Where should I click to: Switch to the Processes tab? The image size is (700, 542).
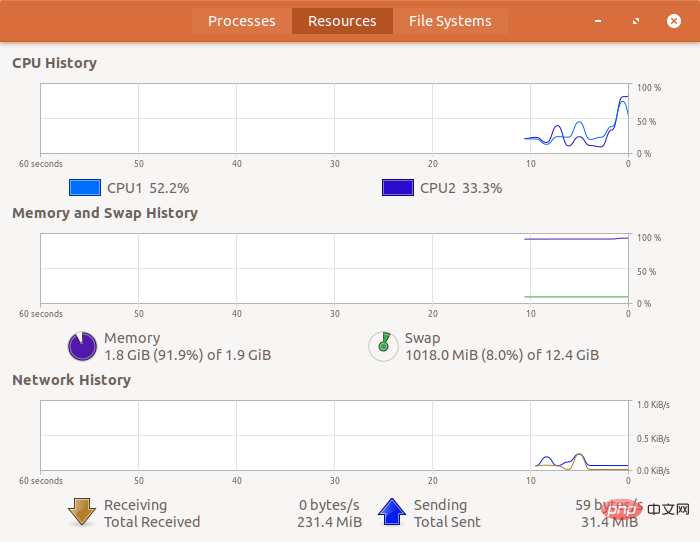point(241,21)
